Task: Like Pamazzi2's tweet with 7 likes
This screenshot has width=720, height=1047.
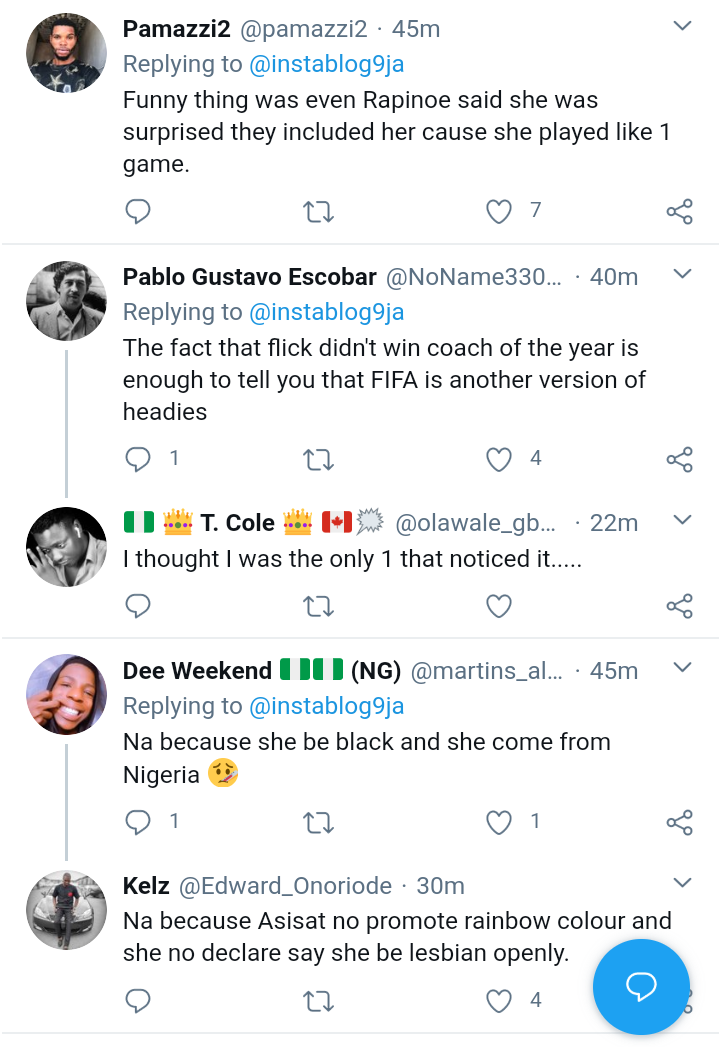Action: [498, 211]
